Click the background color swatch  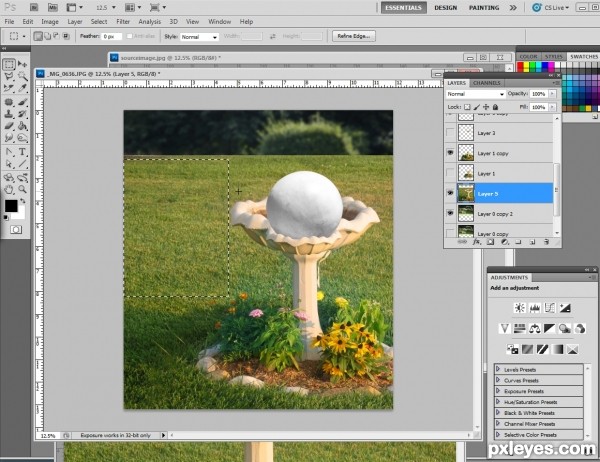(x=20, y=214)
